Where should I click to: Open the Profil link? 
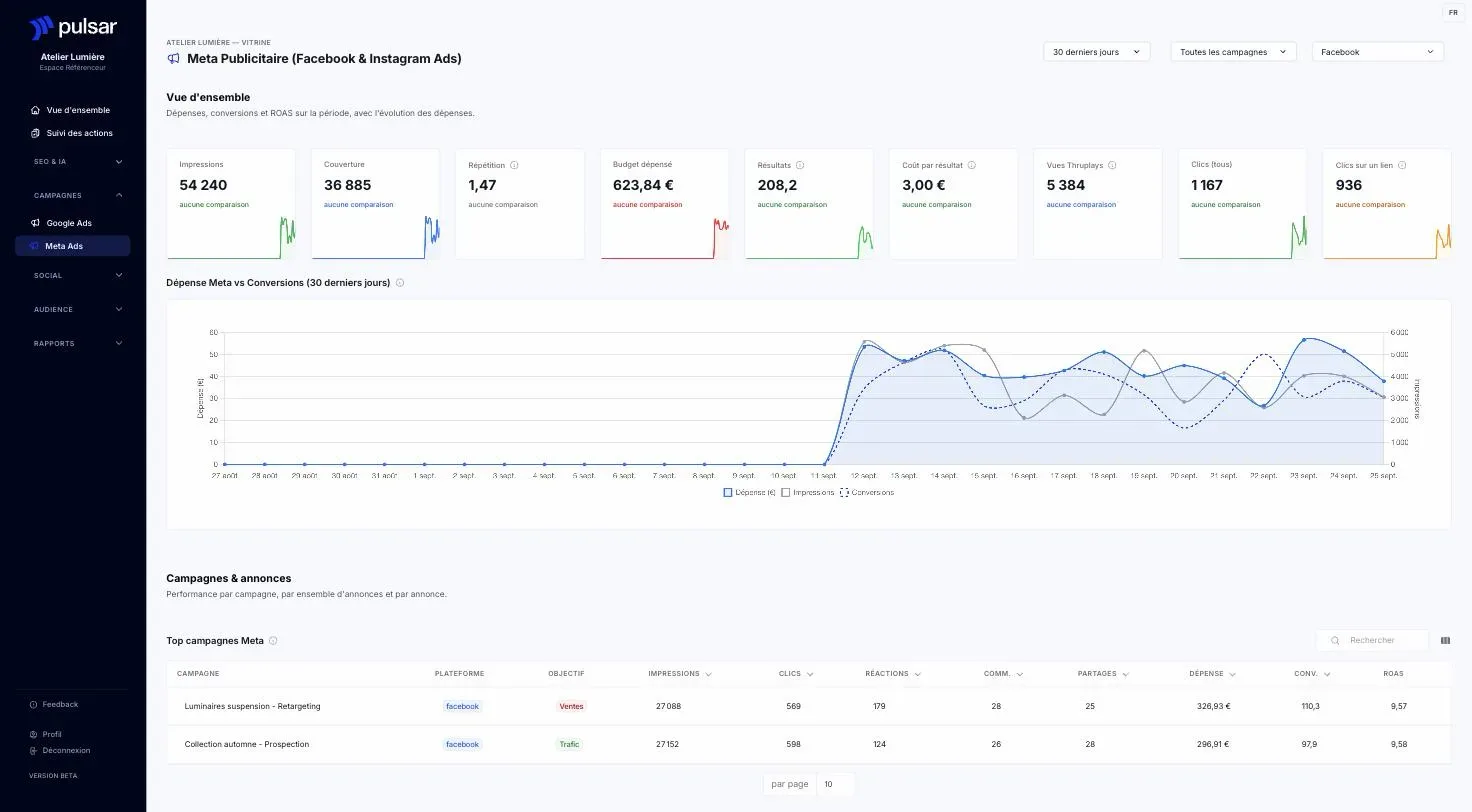point(46,734)
